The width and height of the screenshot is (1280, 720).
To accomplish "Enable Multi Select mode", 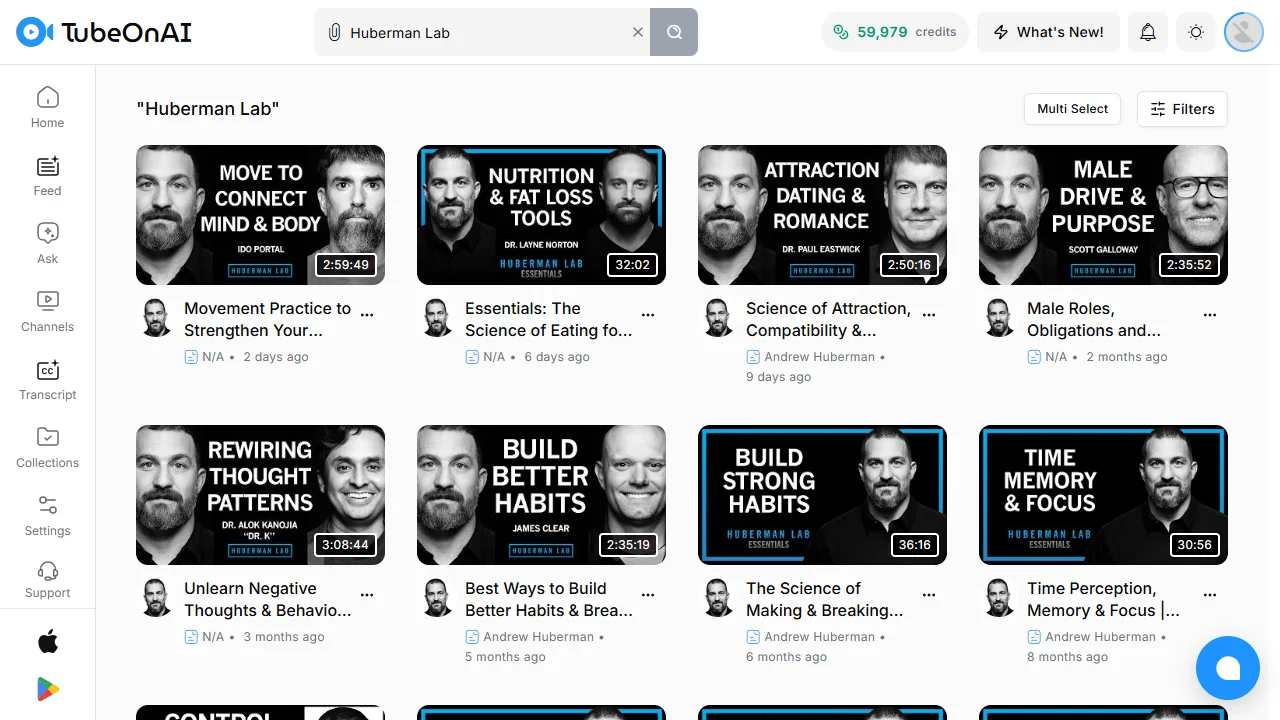I will (x=1072, y=109).
